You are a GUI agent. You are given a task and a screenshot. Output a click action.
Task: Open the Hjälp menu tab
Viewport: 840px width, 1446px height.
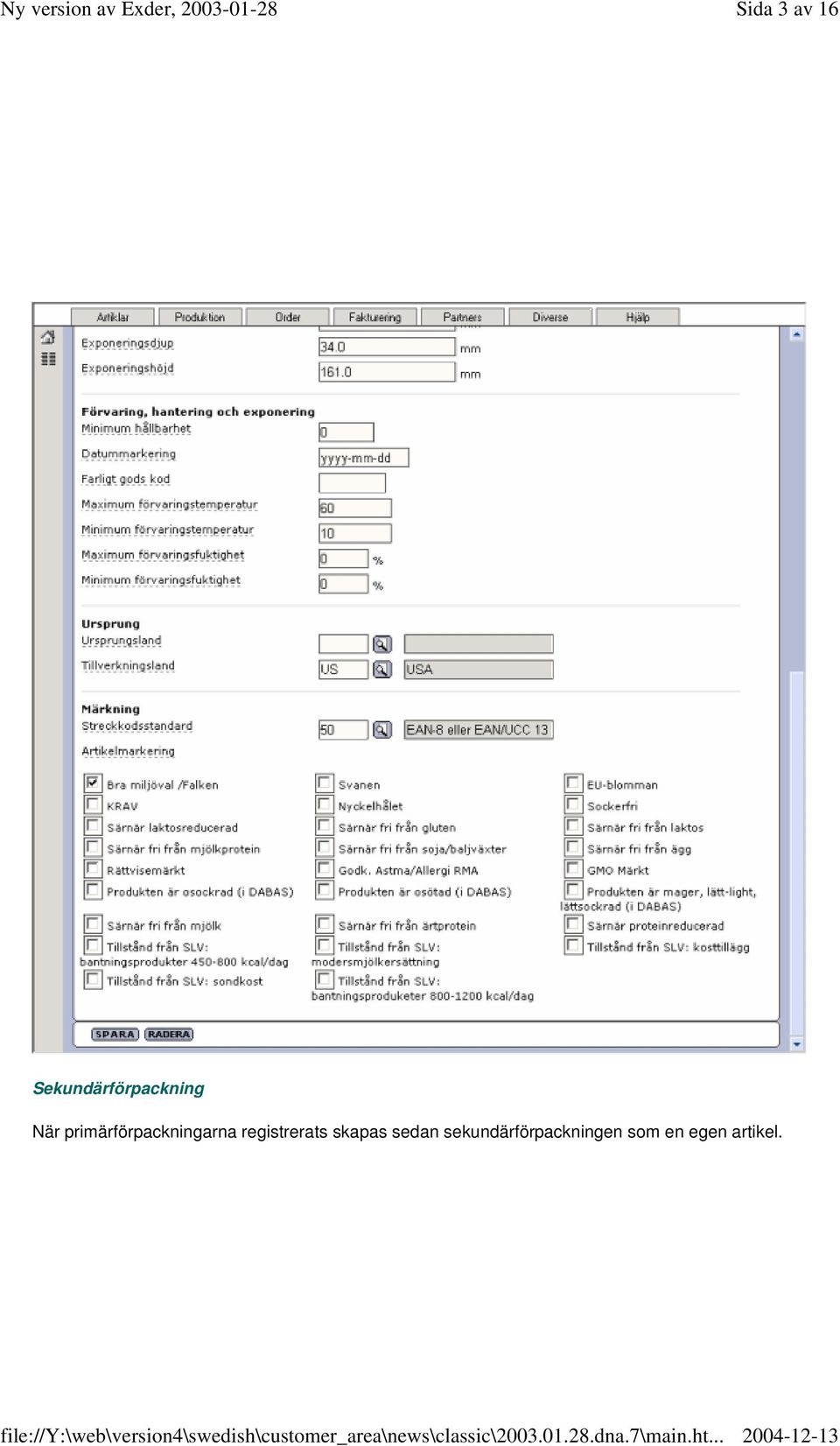(638, 317)
